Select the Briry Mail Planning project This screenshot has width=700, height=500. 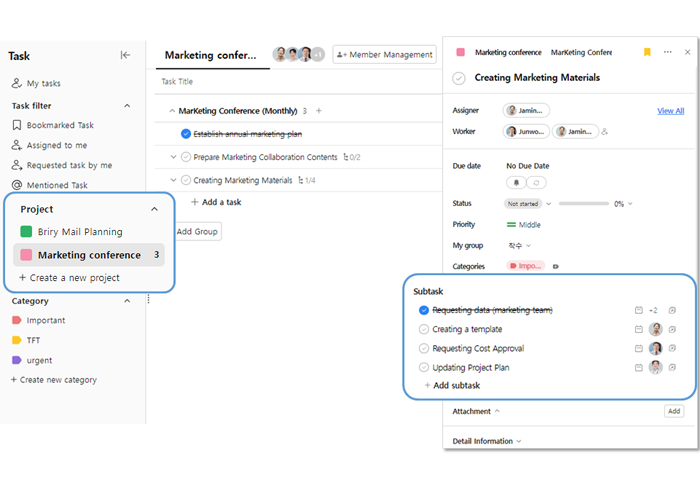tap(80, 232)
